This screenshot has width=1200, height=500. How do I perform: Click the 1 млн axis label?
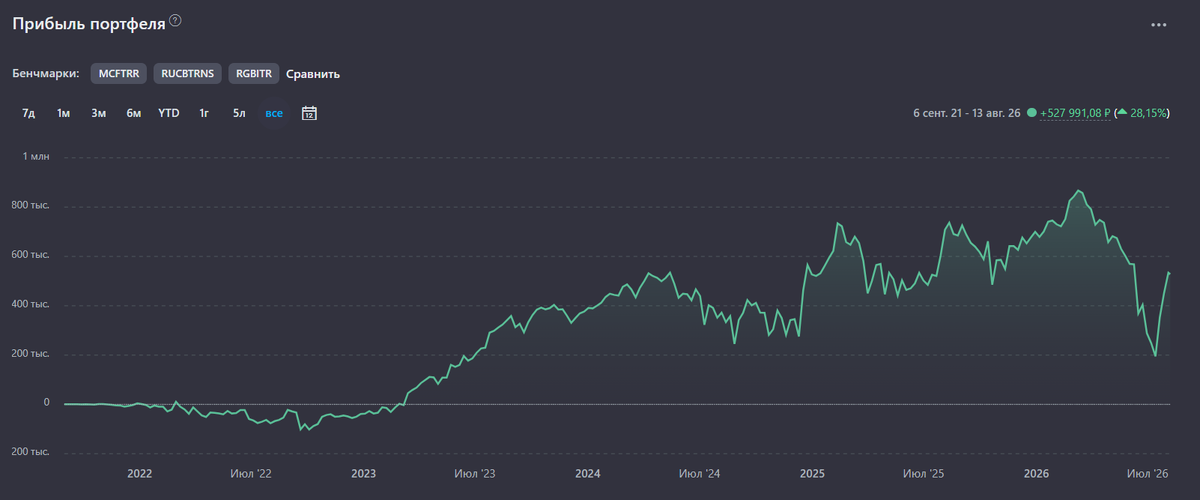click(36, 157)
